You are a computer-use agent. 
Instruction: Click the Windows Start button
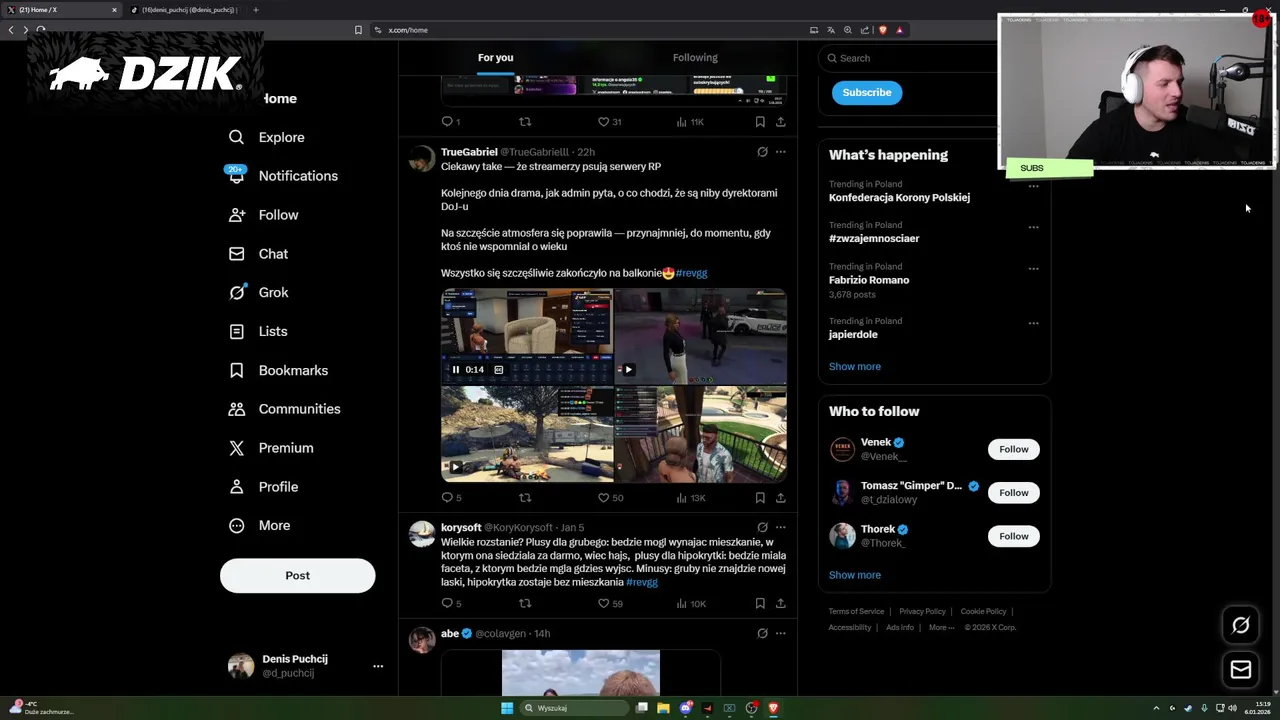click(507, 708)
